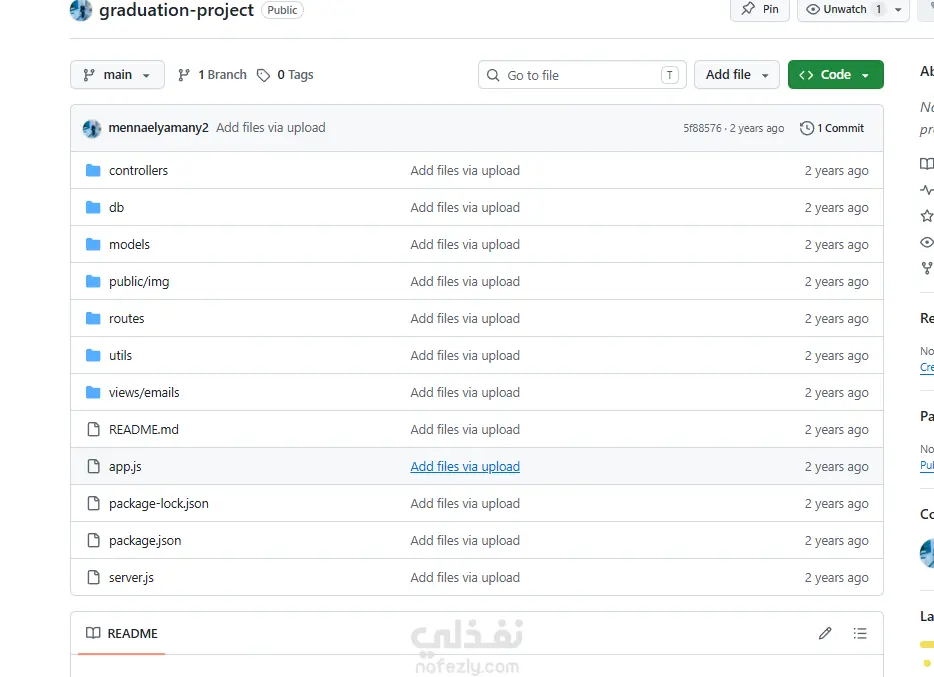This screenshot has height=677, width=934.
Task: Click the pin icon on Pin button
Action: [748, 8]
